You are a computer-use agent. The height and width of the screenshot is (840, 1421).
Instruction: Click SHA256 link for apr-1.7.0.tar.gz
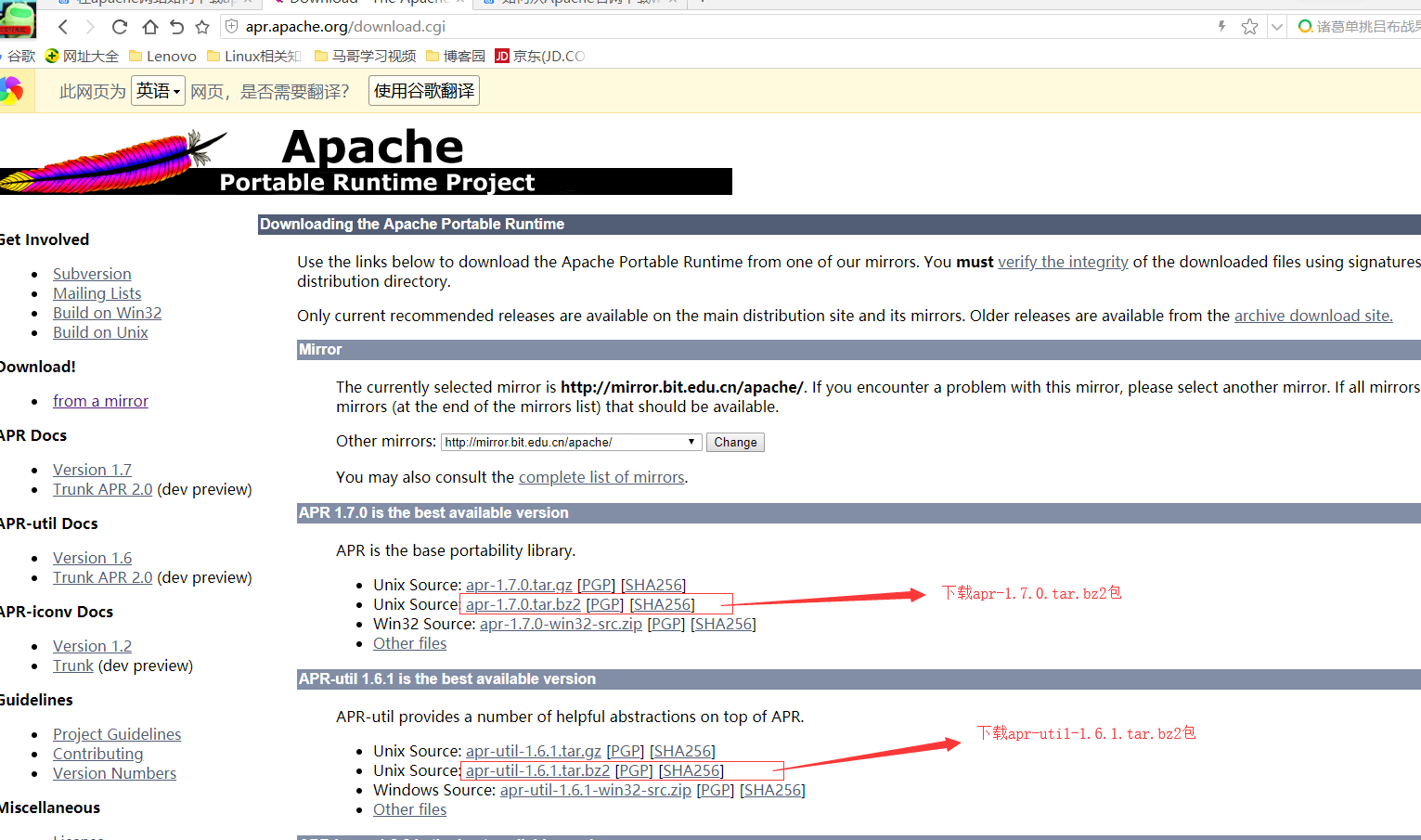[653, 585]
